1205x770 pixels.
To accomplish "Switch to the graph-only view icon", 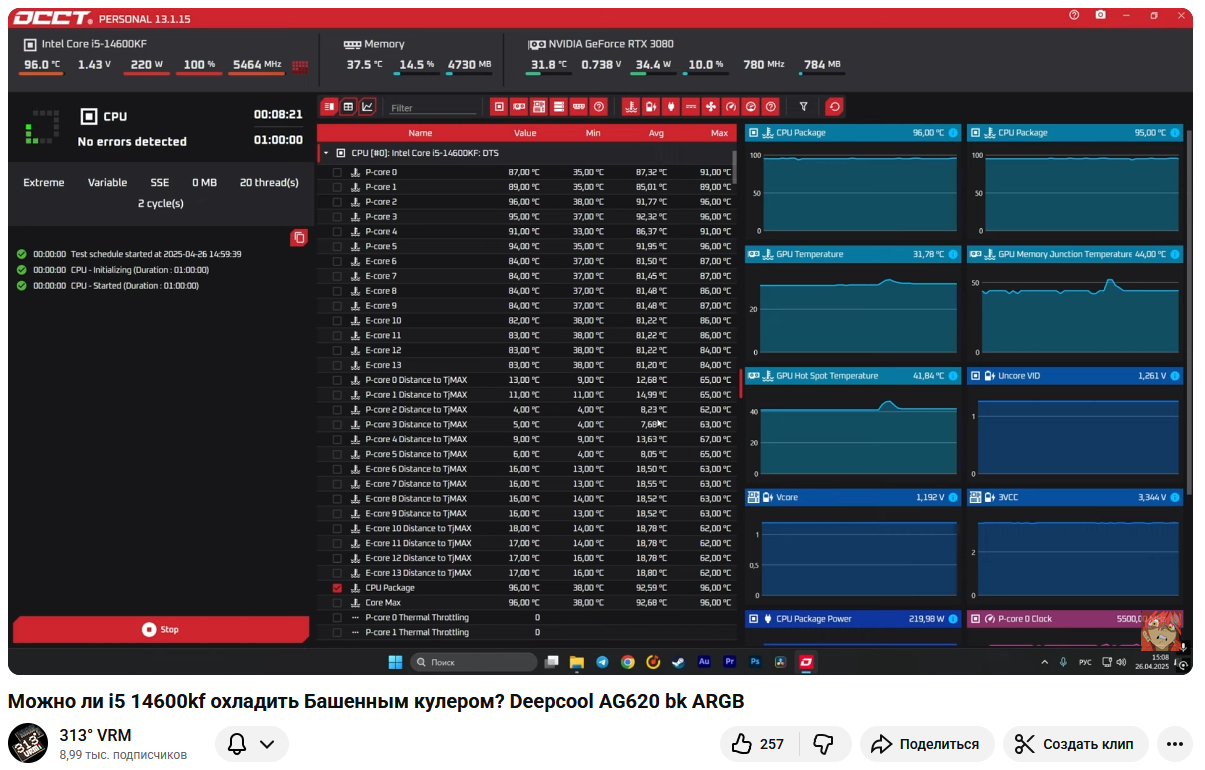I will [368, 106].
